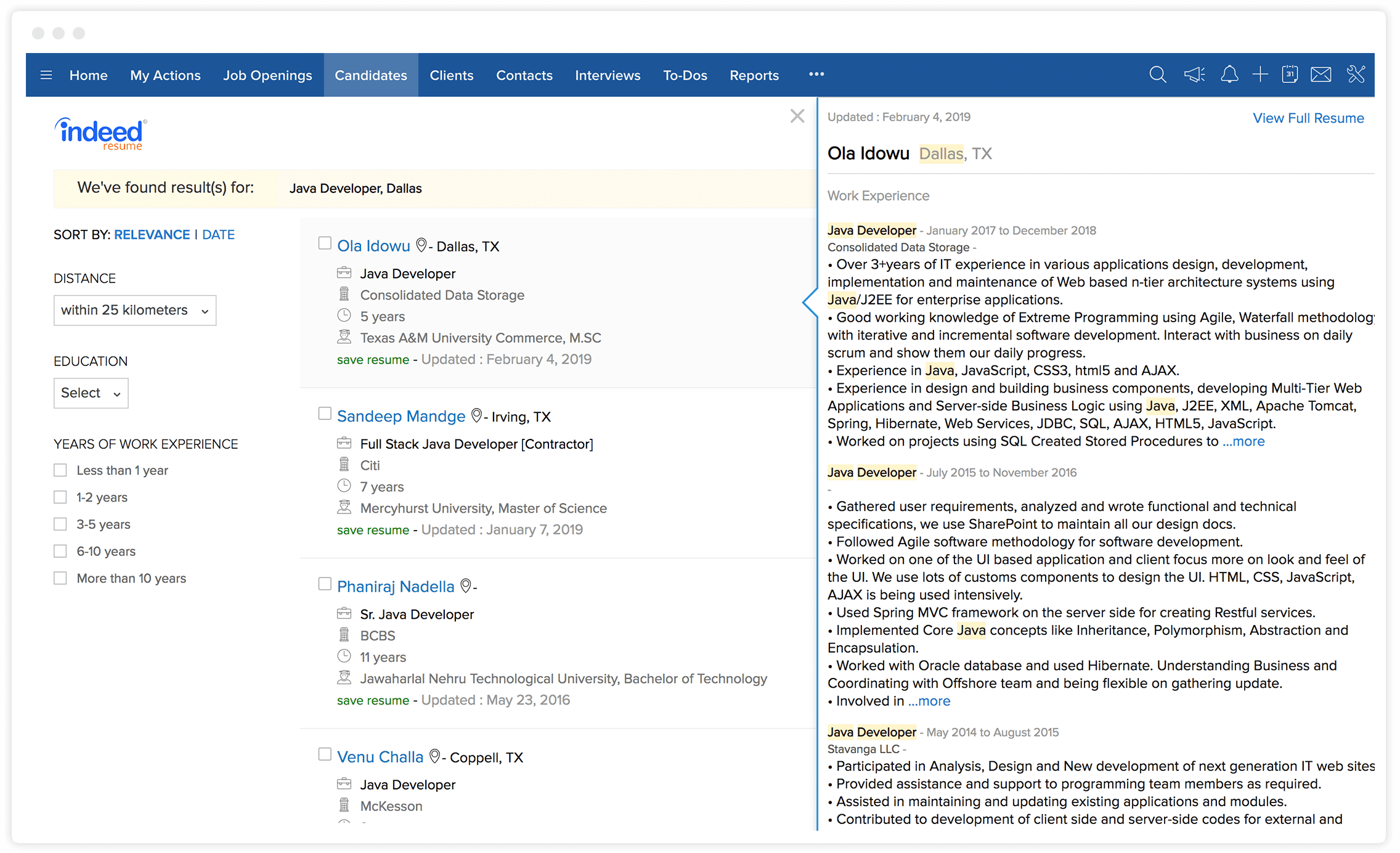The width and height of the screenshot is (1400, 853).
Task: Click the add/plus icon in the toolbar
Action: pyautogui.click(x=1258, y=75)
